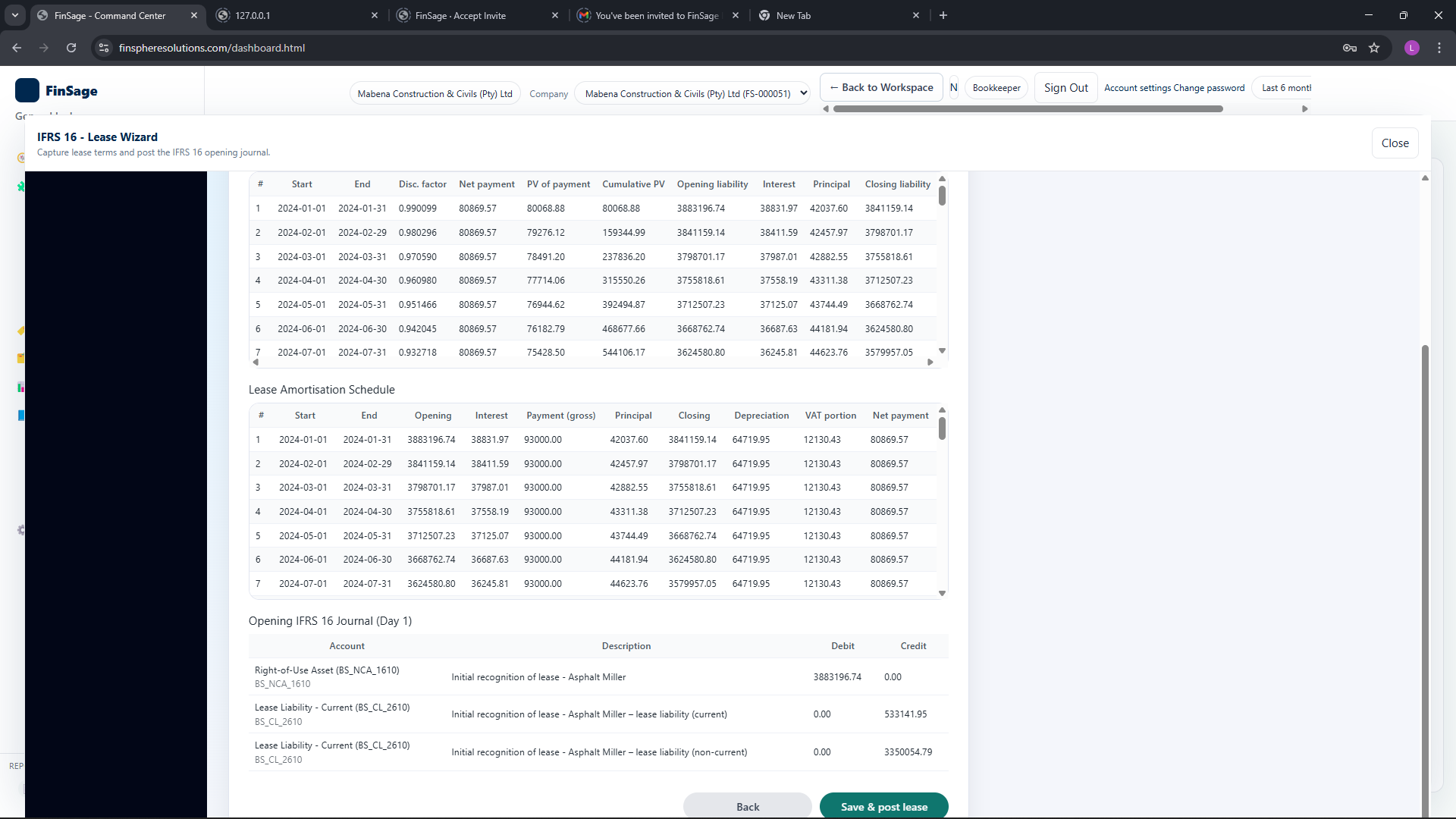
Task: Close the IFRS 16 Lease Wizard
Action: 1395,143
